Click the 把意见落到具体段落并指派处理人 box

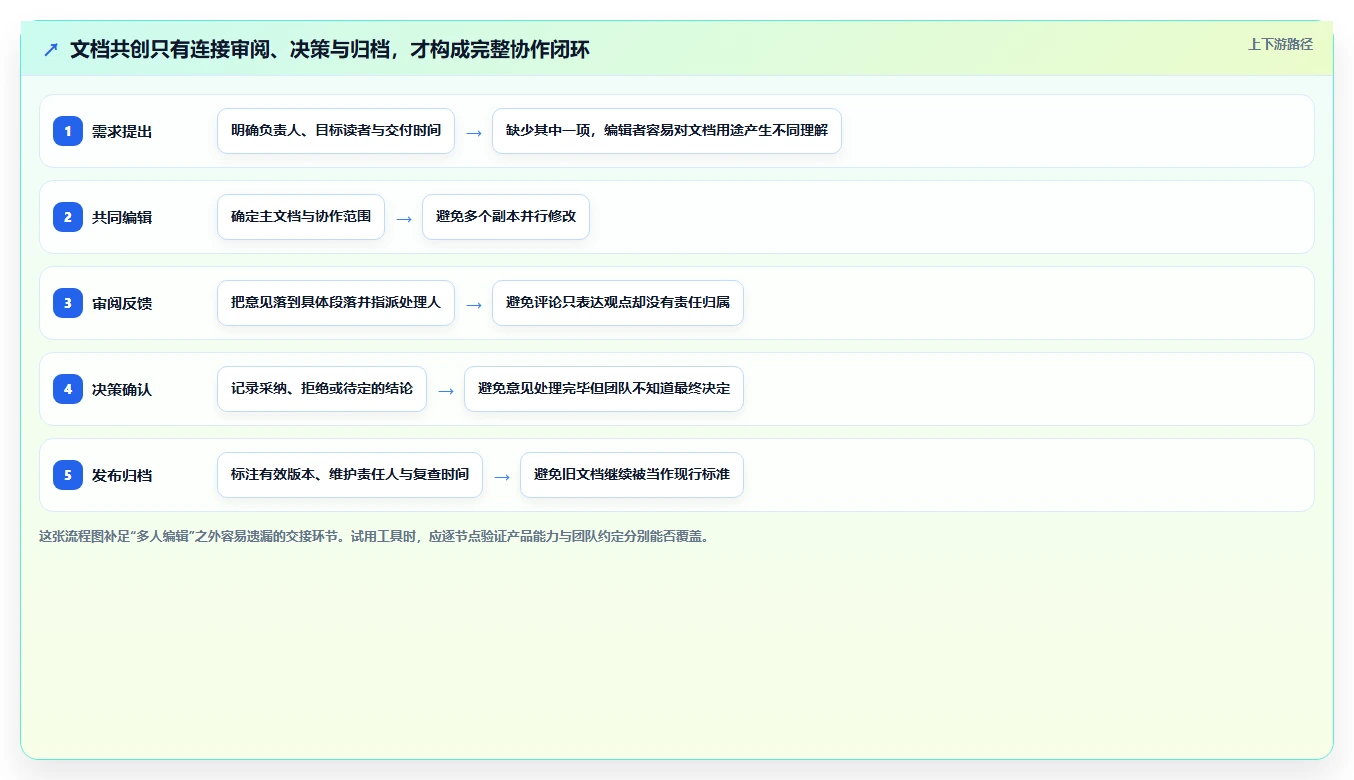click(x=336, y=303)
